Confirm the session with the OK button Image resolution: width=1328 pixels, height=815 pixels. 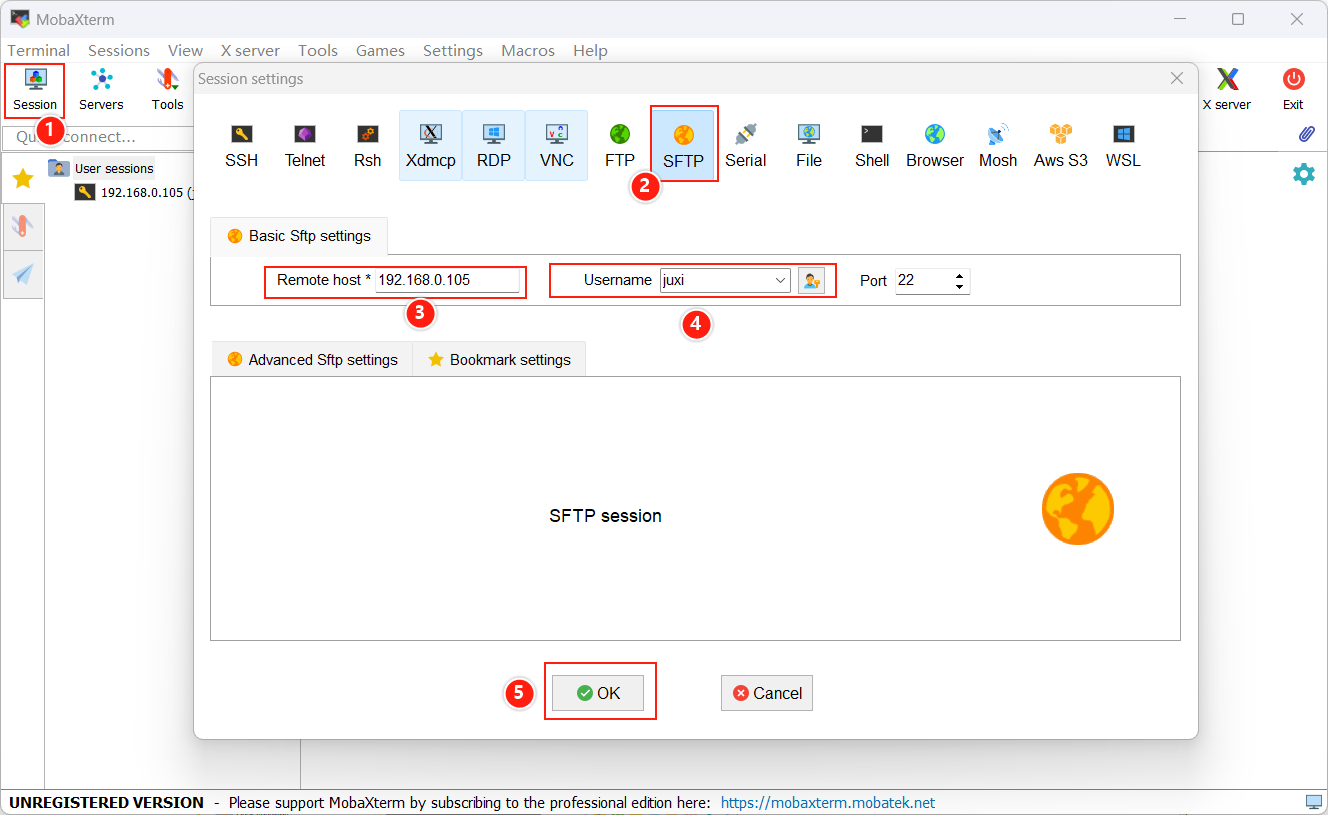pos(598,693)
